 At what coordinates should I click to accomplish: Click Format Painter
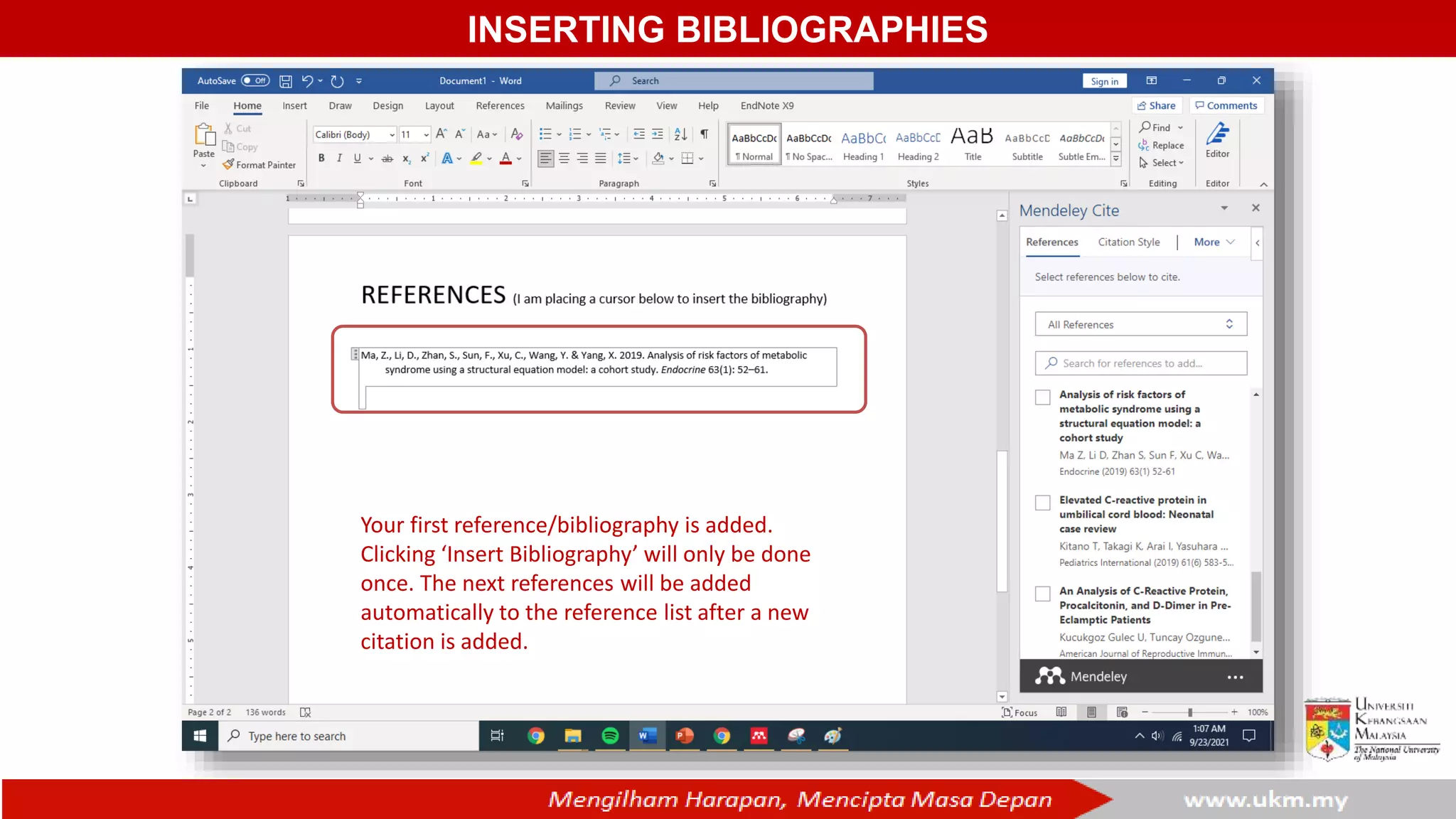tap(259, 164)
